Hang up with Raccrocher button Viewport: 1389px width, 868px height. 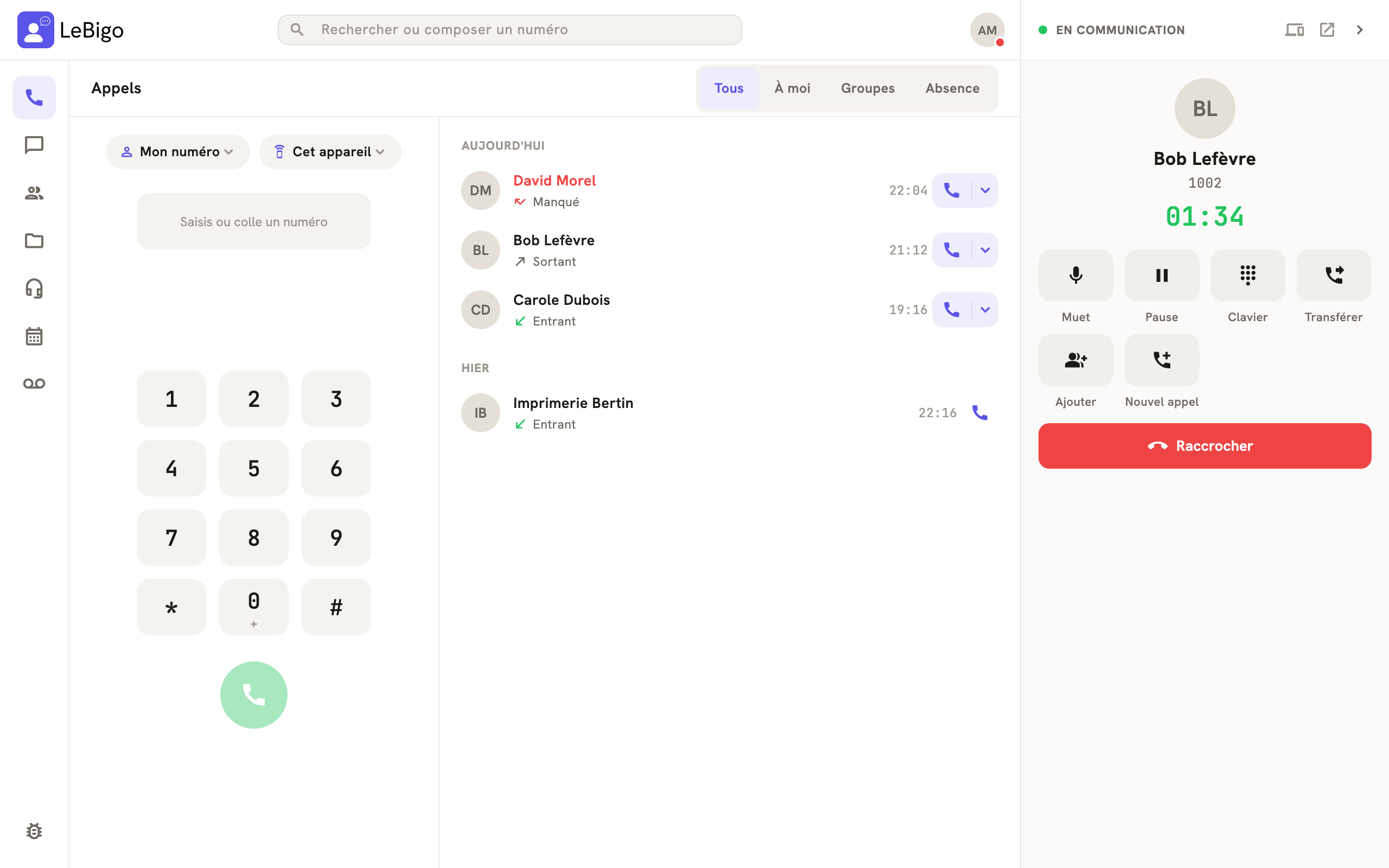[x=1205, y=446]
